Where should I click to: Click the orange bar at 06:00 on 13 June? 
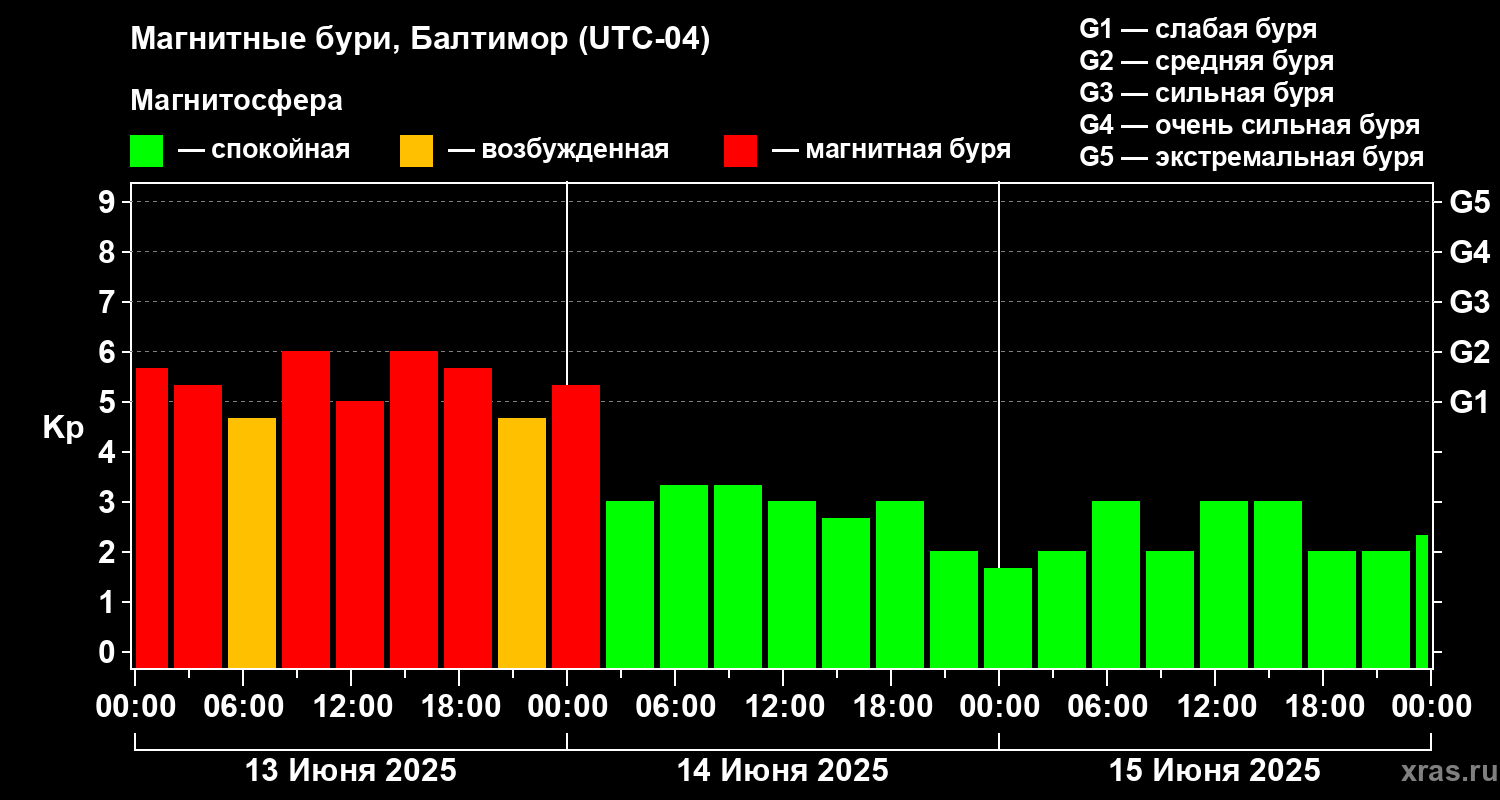tap(252, 543)
